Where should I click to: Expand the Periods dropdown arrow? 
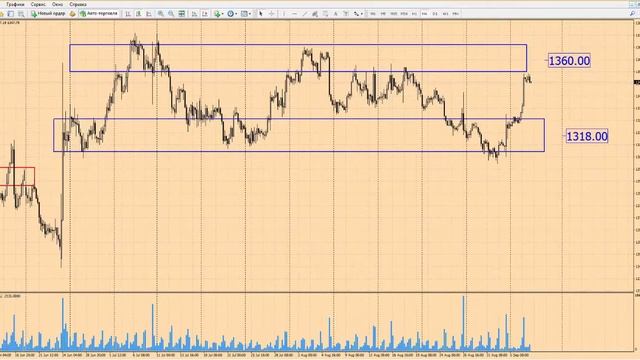pyautogui.click(x=236, y=14)
